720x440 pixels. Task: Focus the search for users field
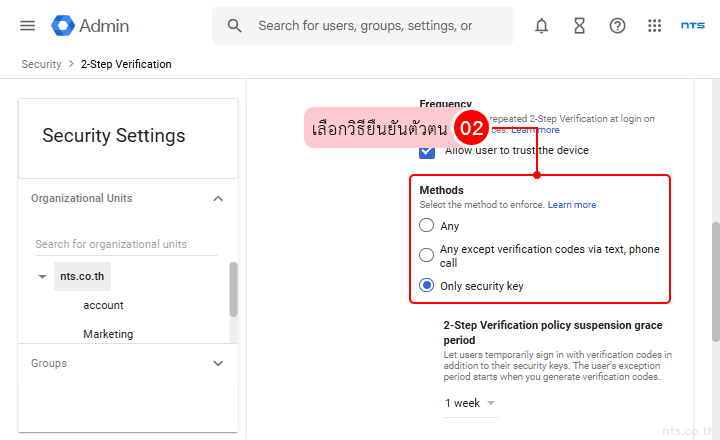click(365, 26)
